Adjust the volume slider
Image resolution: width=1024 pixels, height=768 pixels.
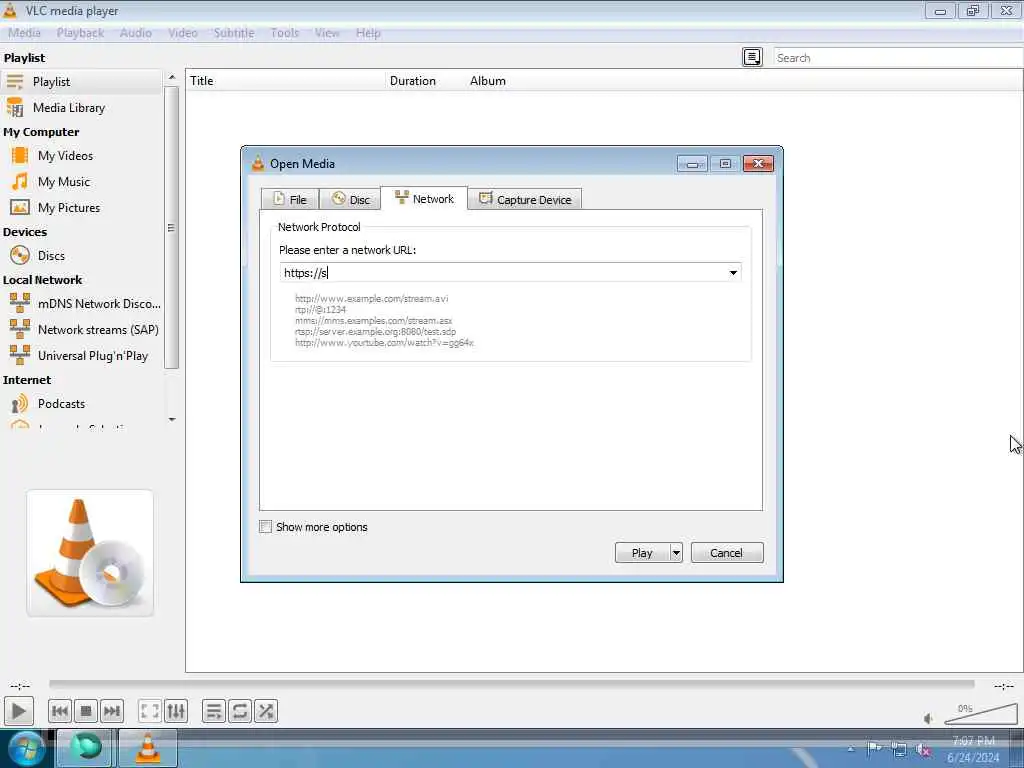tap(981, 714)
